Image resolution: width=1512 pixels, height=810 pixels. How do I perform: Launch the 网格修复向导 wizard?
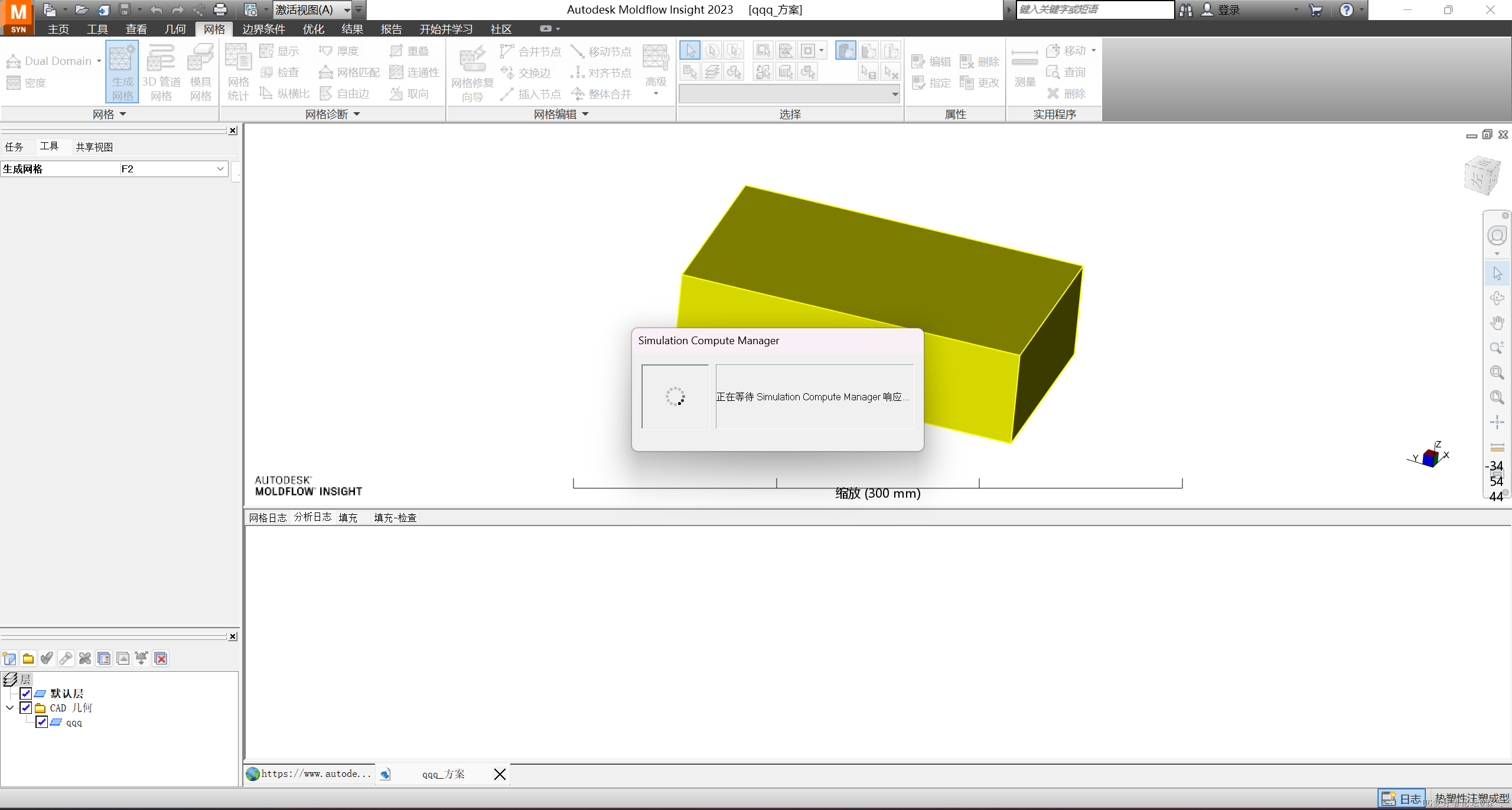click(472, 73)
